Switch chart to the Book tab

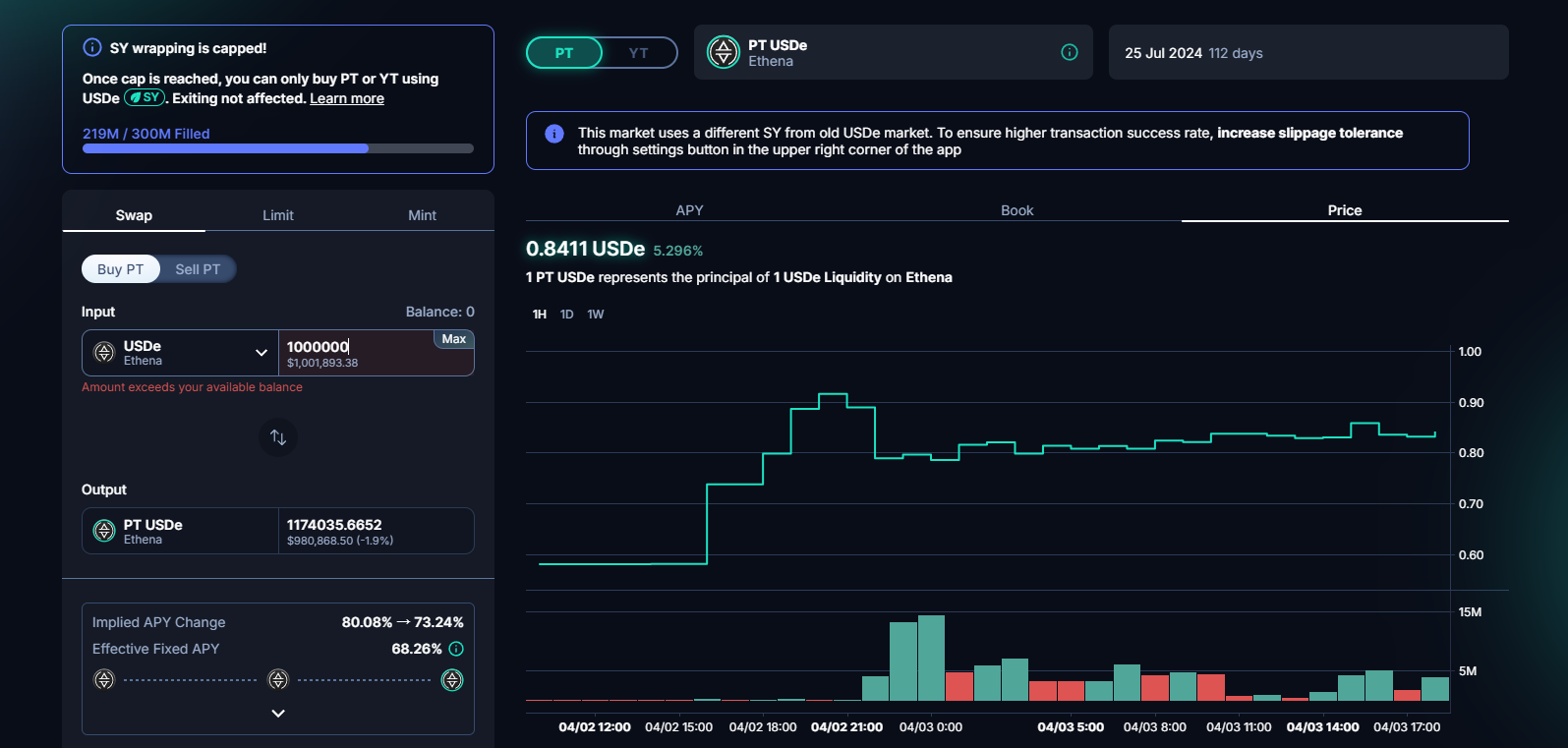click(x=1017, y=210)
